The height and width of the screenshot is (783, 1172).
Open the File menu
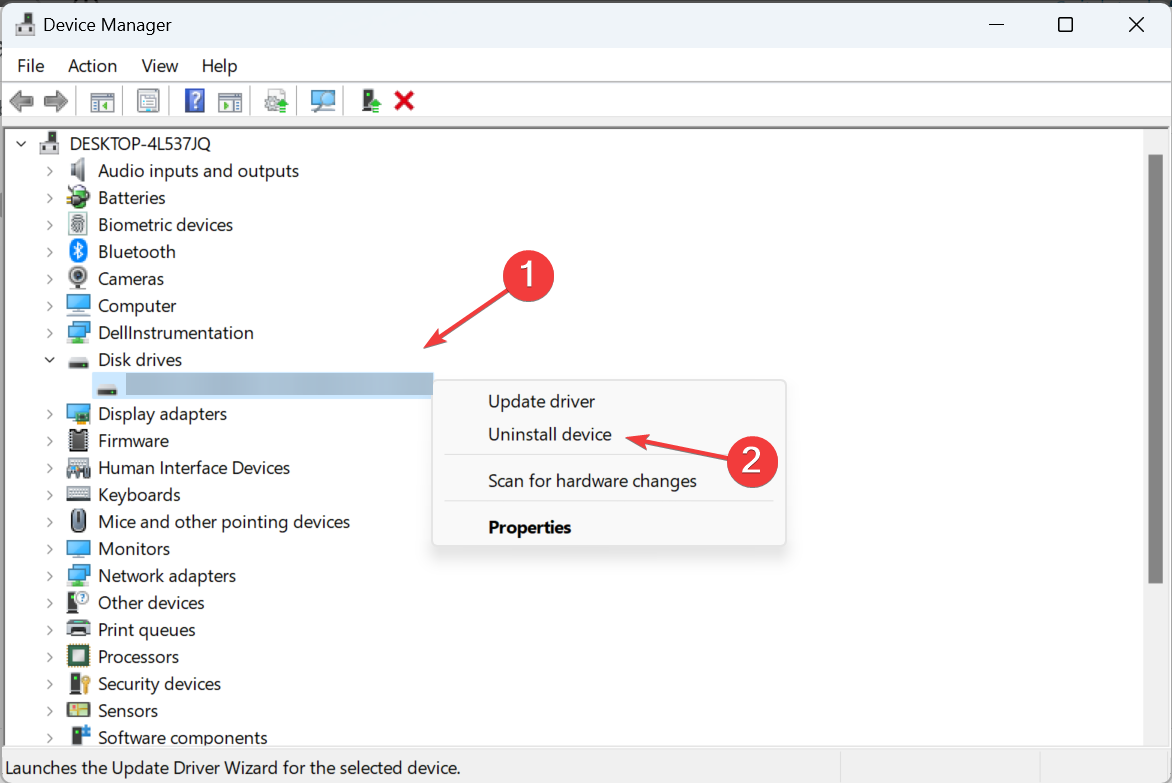31,66
